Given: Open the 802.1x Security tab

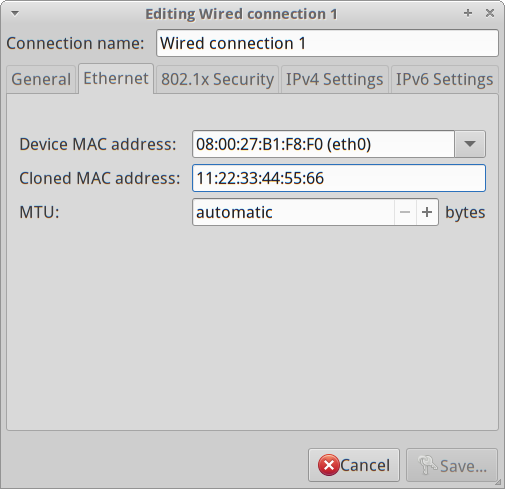Looking at the screenshot, I should [x=217, y=79].
